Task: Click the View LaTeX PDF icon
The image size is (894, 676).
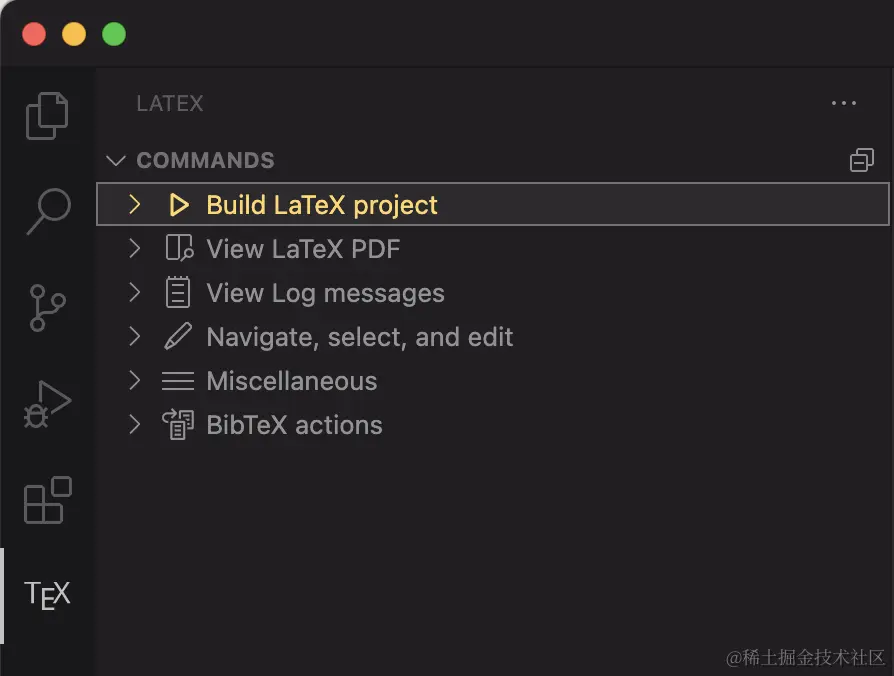Action: pos(179,248)
